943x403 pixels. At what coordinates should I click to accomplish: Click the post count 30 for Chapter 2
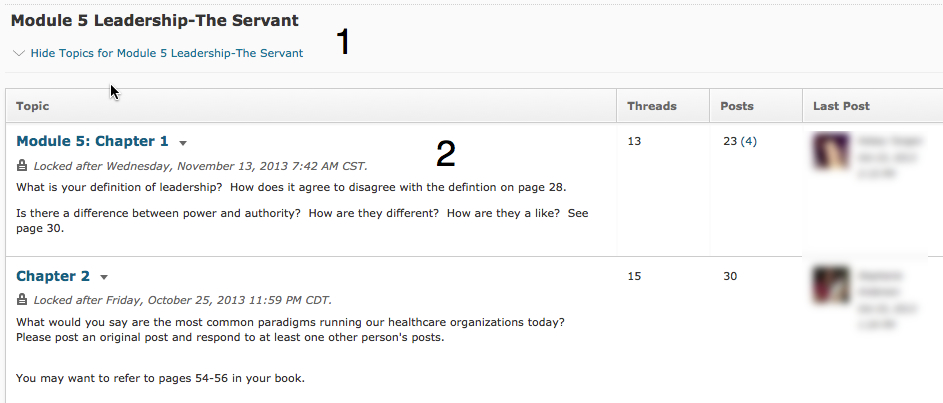click(730, 276)
